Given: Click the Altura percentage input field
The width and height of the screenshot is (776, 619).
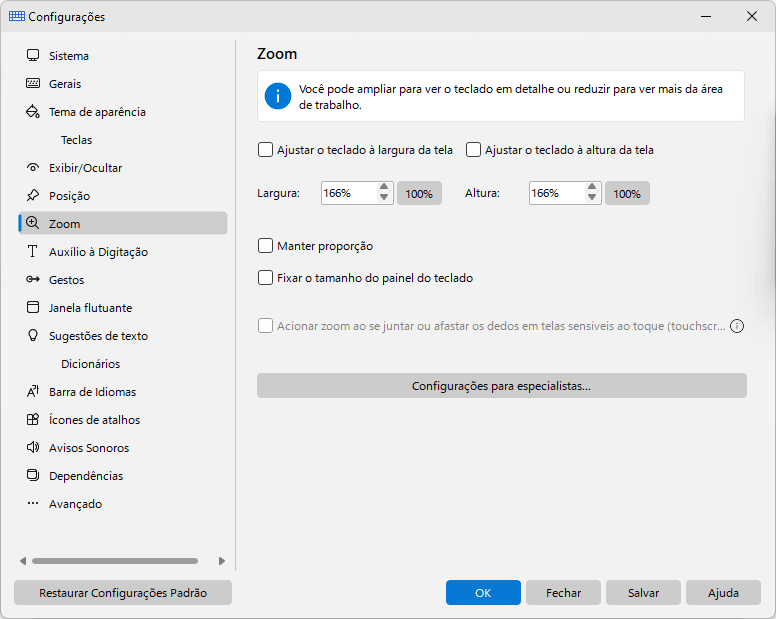Looking at the screenshot, I should coord(557,193).
